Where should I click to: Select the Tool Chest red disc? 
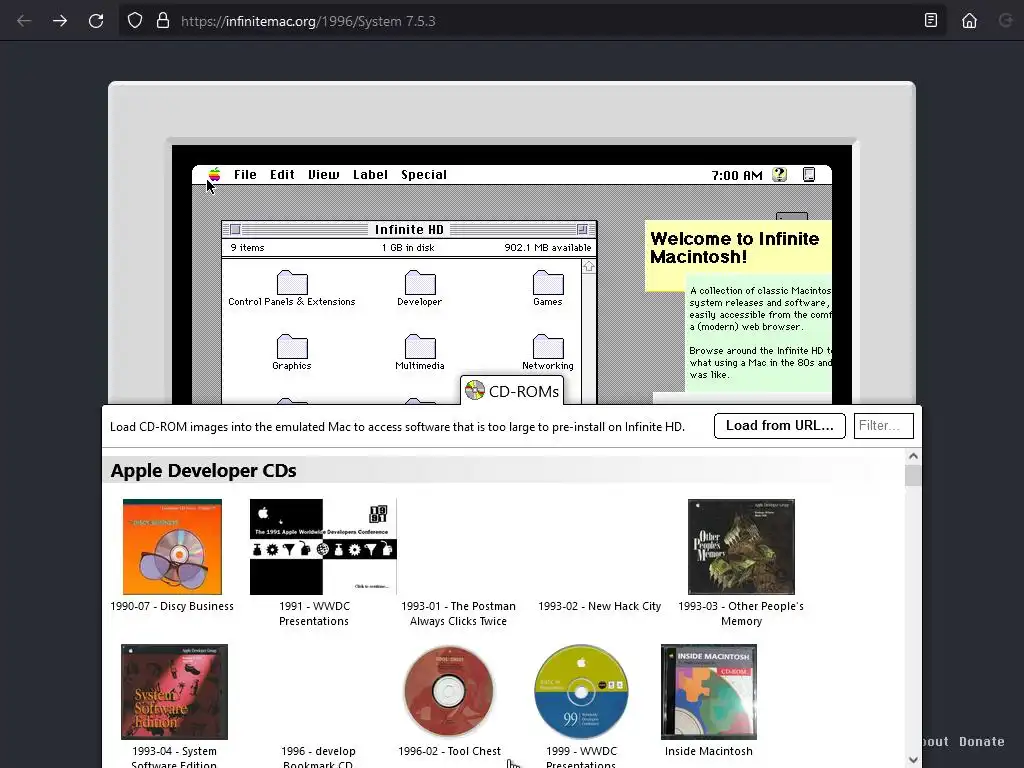coord(449,692)
